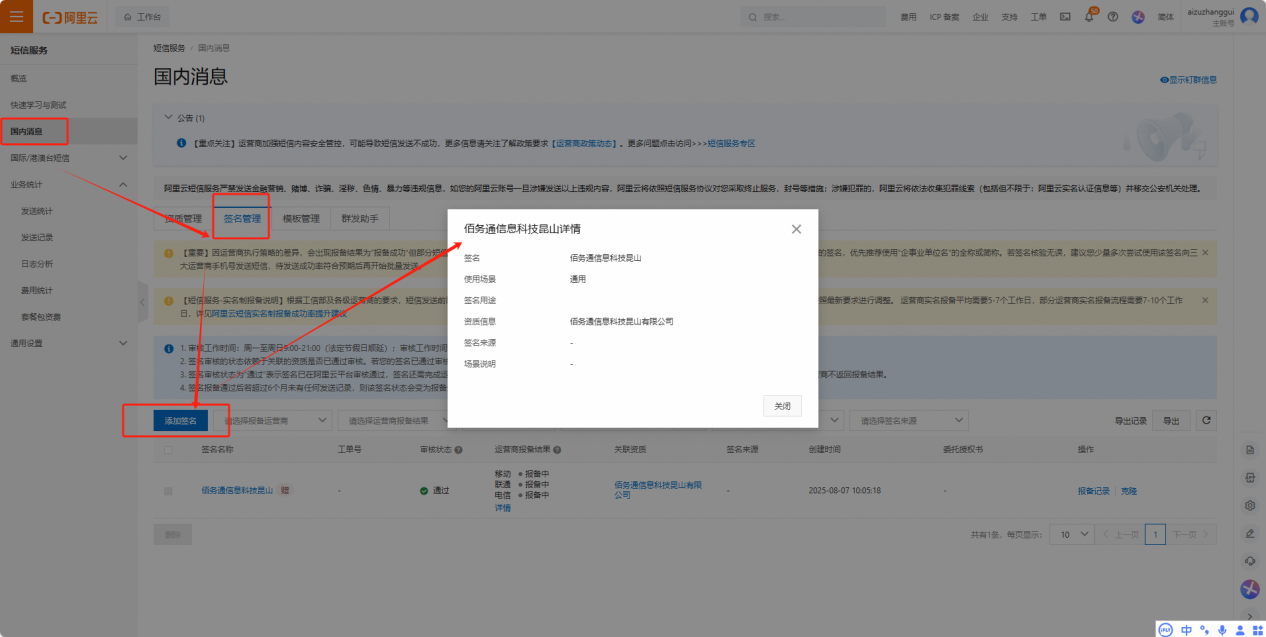Tick checkbox for 佰务通信息科技昆山 row
Image resolution: width=1266 pixels, height=637 pixels.
168,491
